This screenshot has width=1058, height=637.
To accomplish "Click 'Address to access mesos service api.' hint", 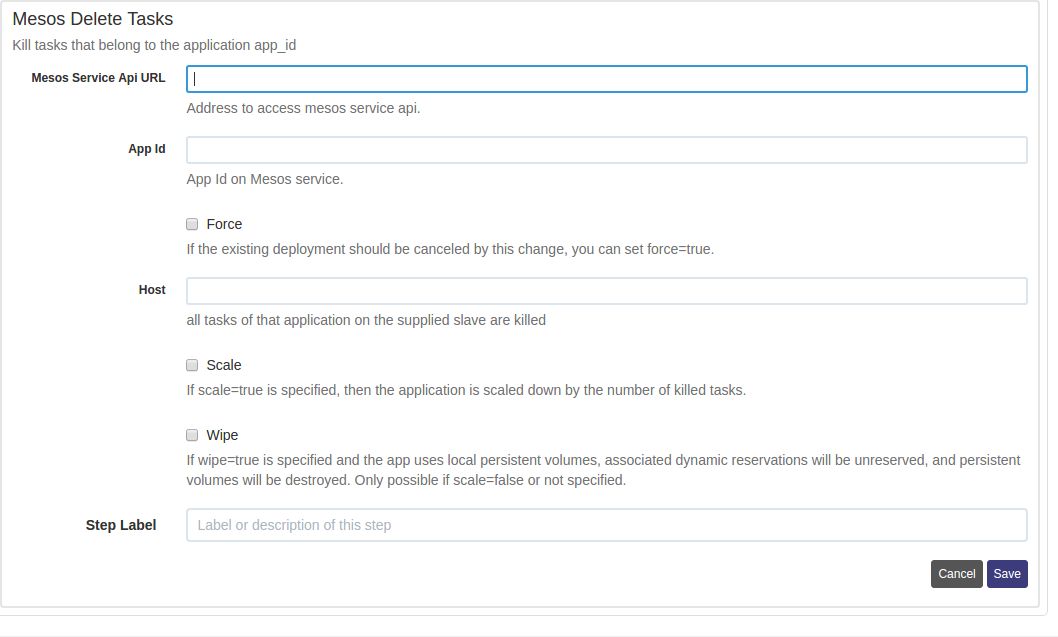I will pos(304,108).
